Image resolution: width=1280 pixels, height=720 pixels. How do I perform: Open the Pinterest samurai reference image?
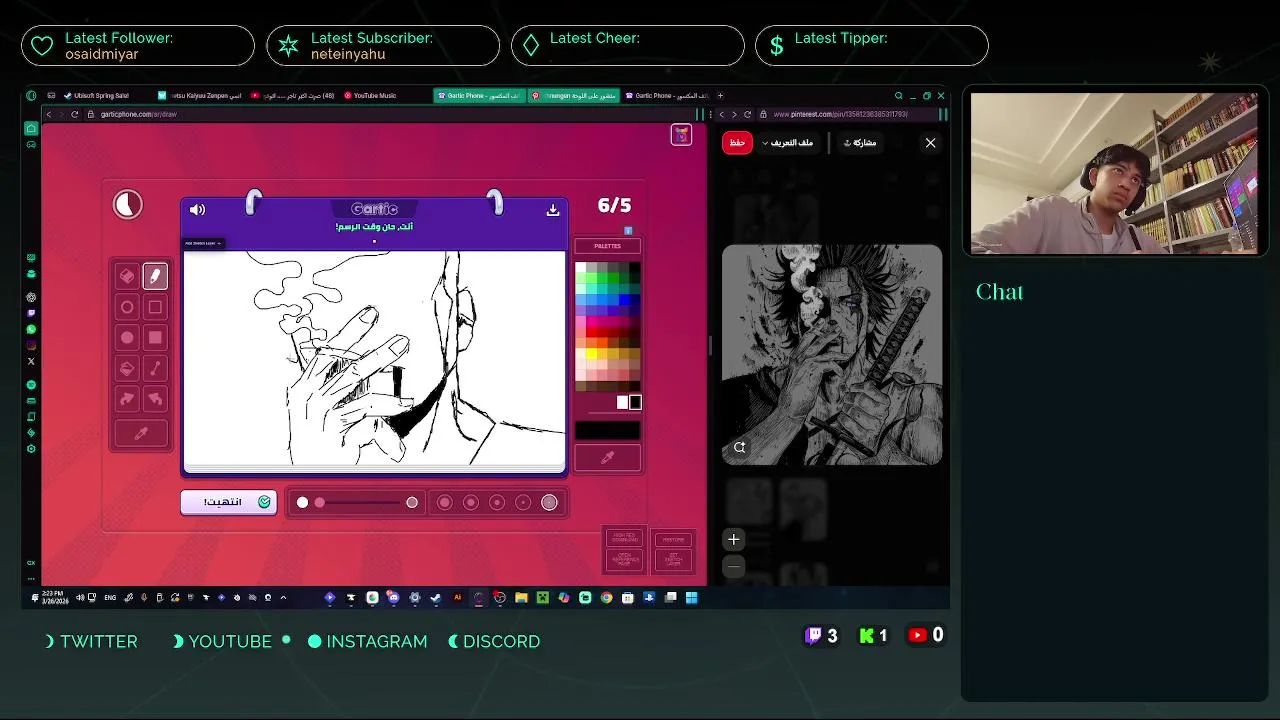(832, 355)
